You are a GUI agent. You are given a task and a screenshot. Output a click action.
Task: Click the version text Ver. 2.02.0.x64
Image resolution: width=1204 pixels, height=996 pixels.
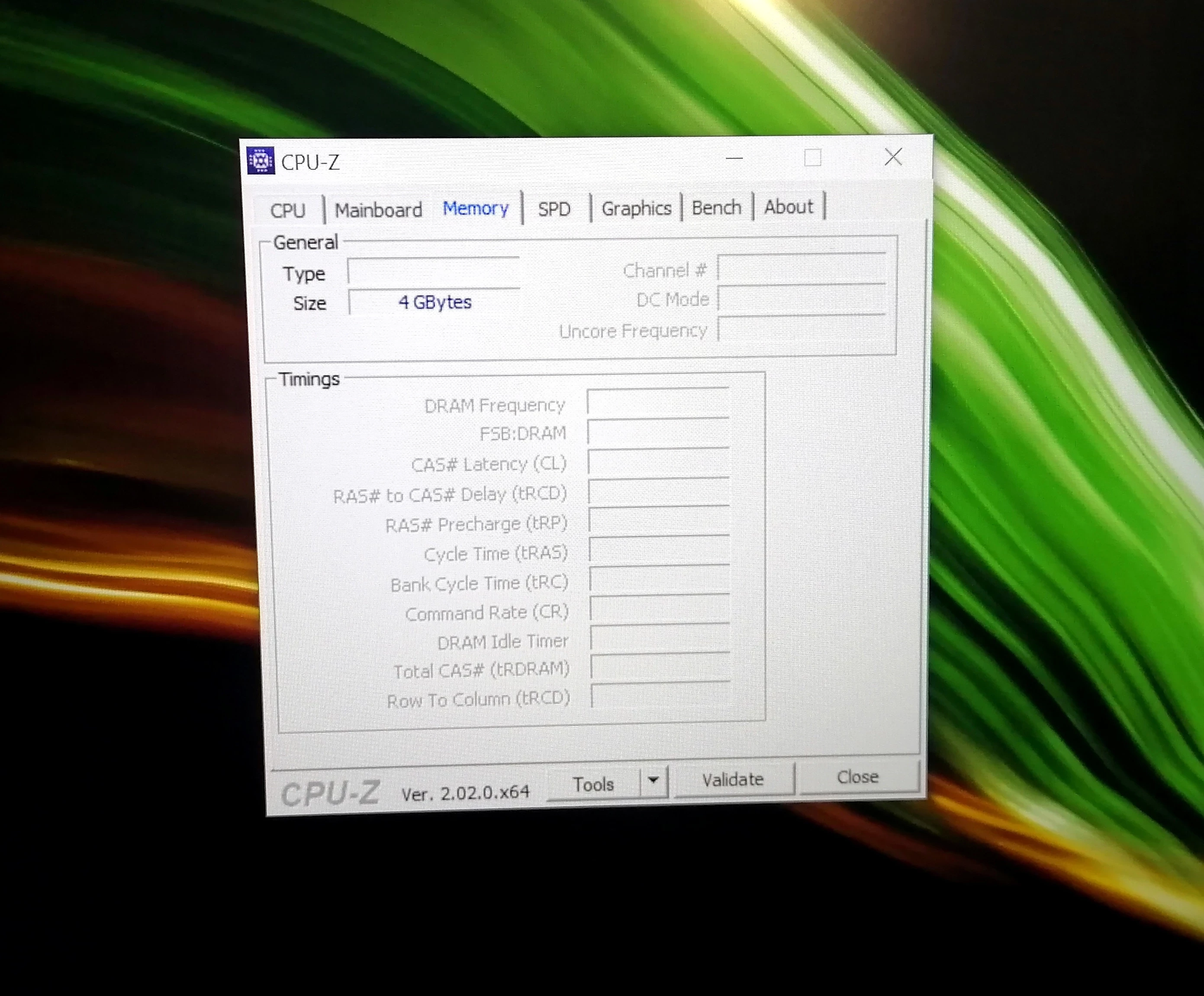(466, 793)
